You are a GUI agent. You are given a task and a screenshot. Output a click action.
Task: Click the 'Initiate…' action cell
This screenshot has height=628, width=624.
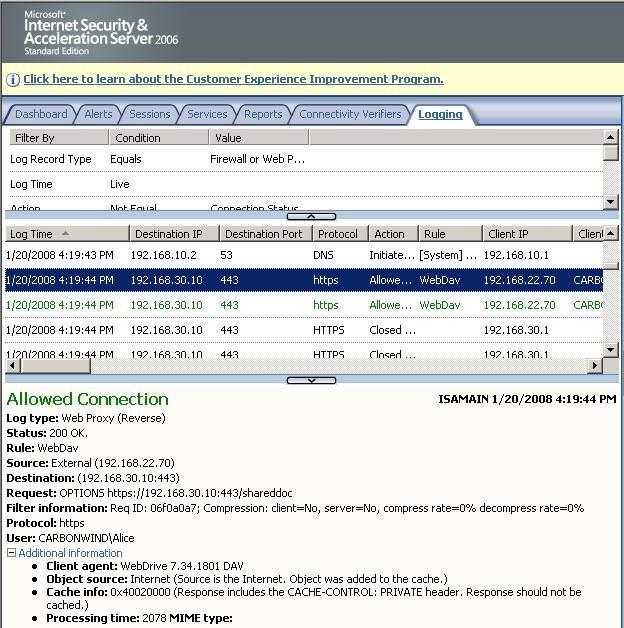392,255
